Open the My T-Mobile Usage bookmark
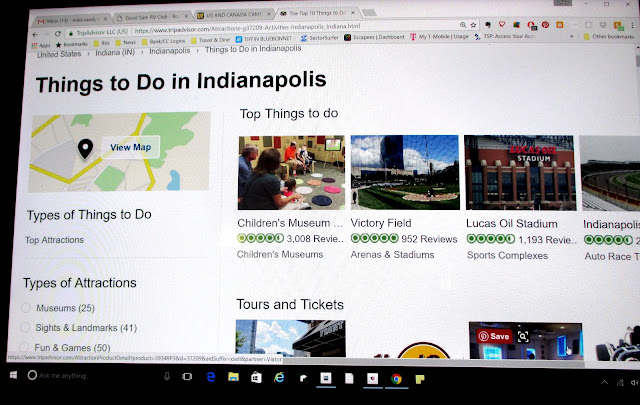The image size is (640, 405). coord(439,37)
